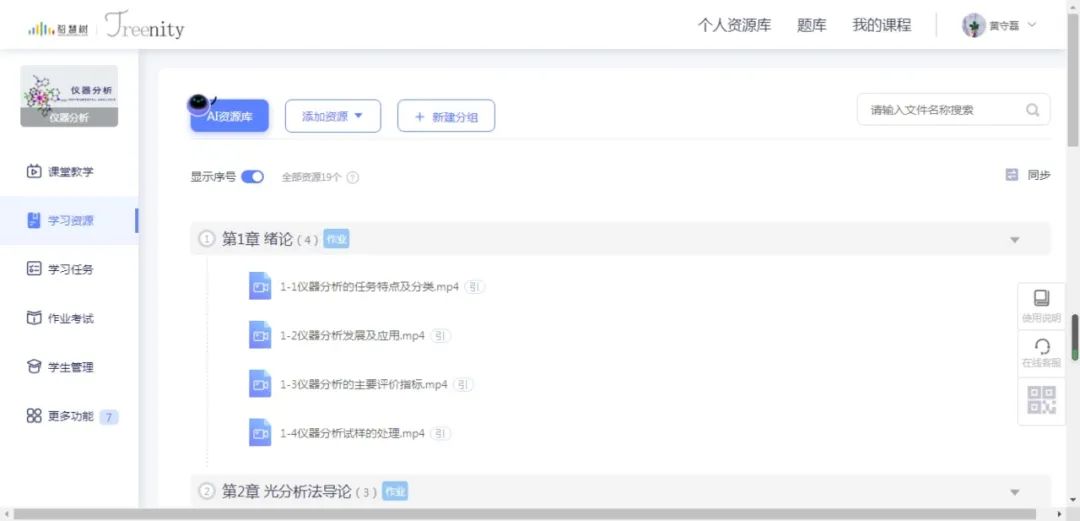Click the user avatar picture
Image resolution: width=1080 pixels, height=521 pixels.
click(x=974, y=25)
